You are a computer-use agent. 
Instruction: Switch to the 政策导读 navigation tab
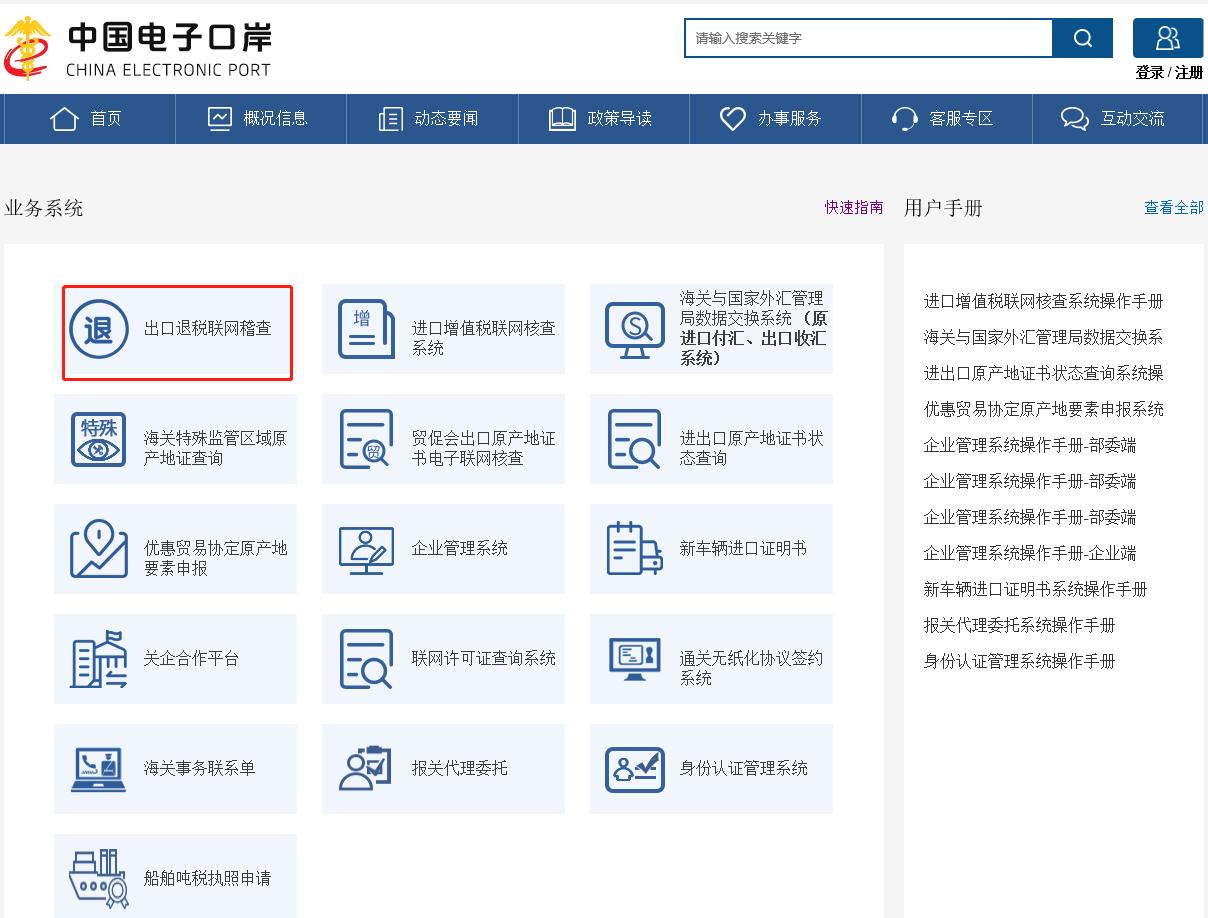(x=604, y=118)
